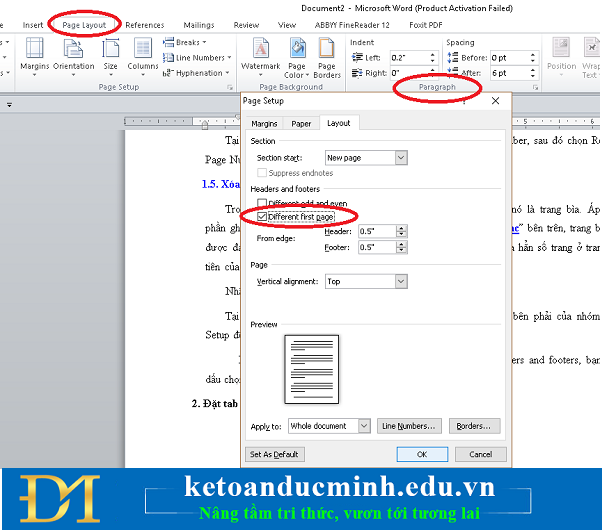Switch to the Page Layout ribbon tab
The image size is (603, 530).
(x=84, y=25)
